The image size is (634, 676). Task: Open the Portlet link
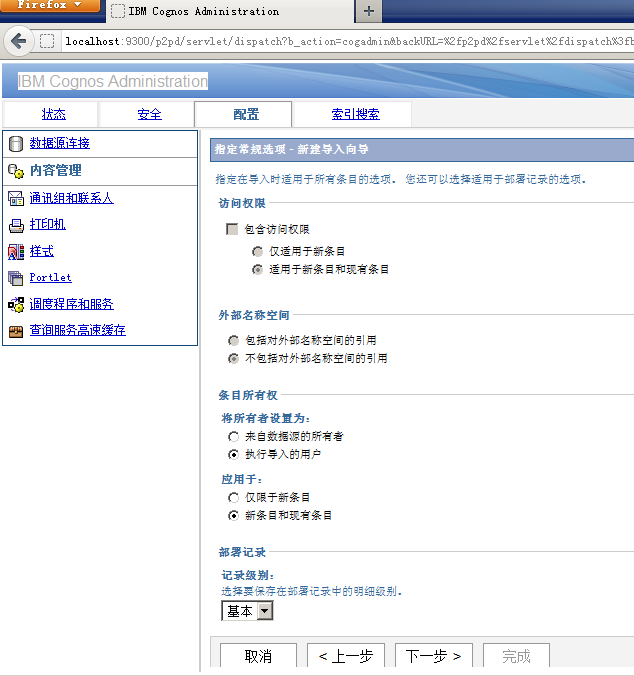tap(50, 277)
